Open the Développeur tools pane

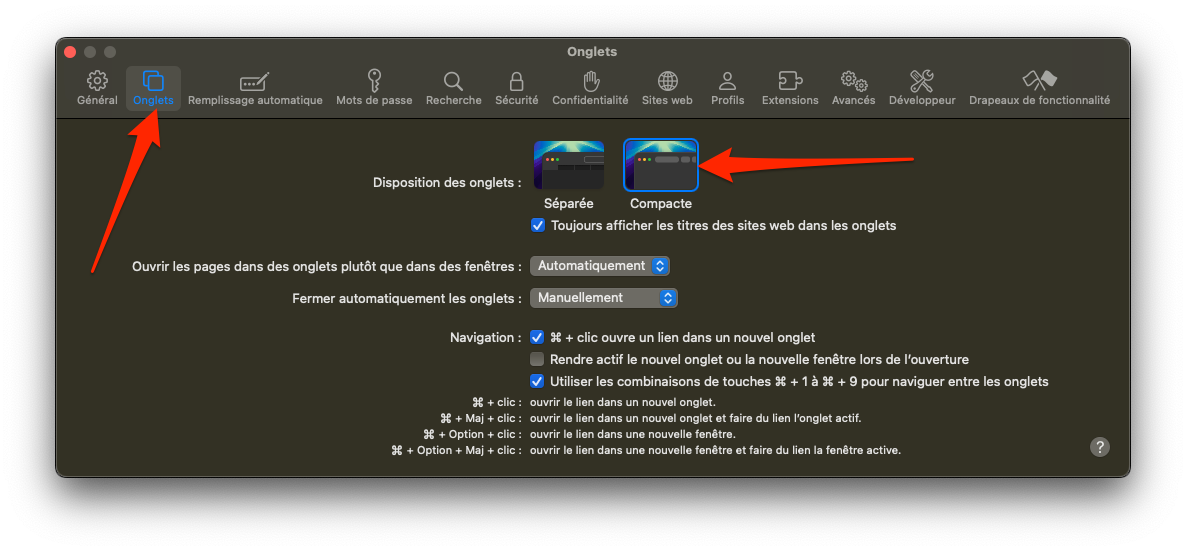(x=922, y=88)
